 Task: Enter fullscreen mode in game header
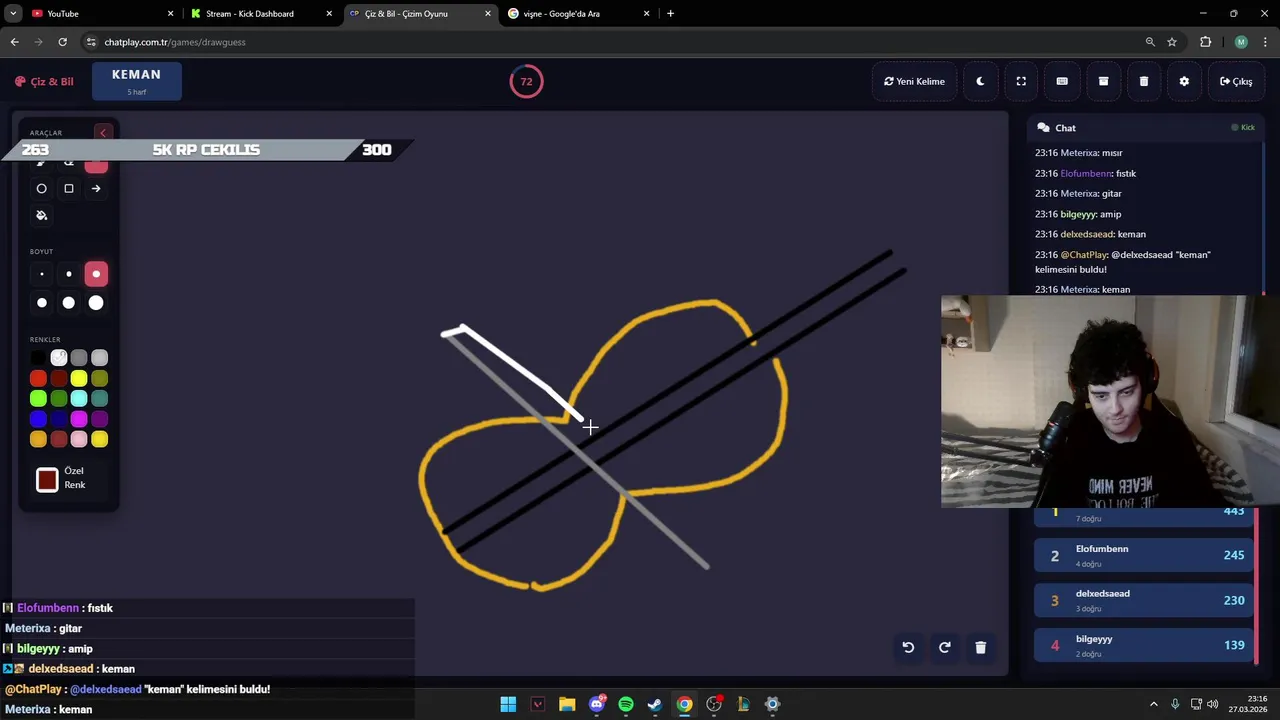point(1021,81)
